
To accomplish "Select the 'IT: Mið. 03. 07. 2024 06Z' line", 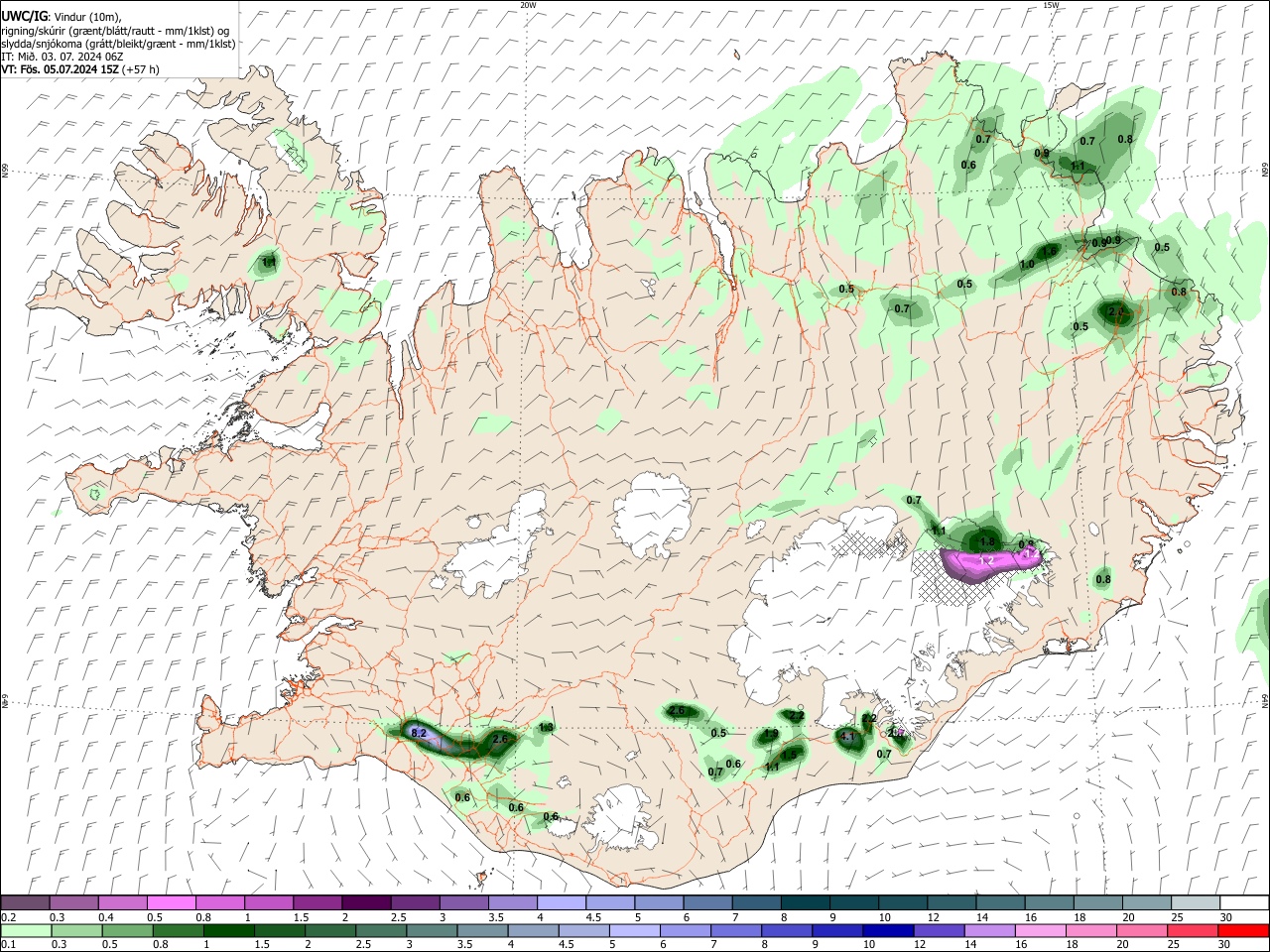I will tap(62, 57).
